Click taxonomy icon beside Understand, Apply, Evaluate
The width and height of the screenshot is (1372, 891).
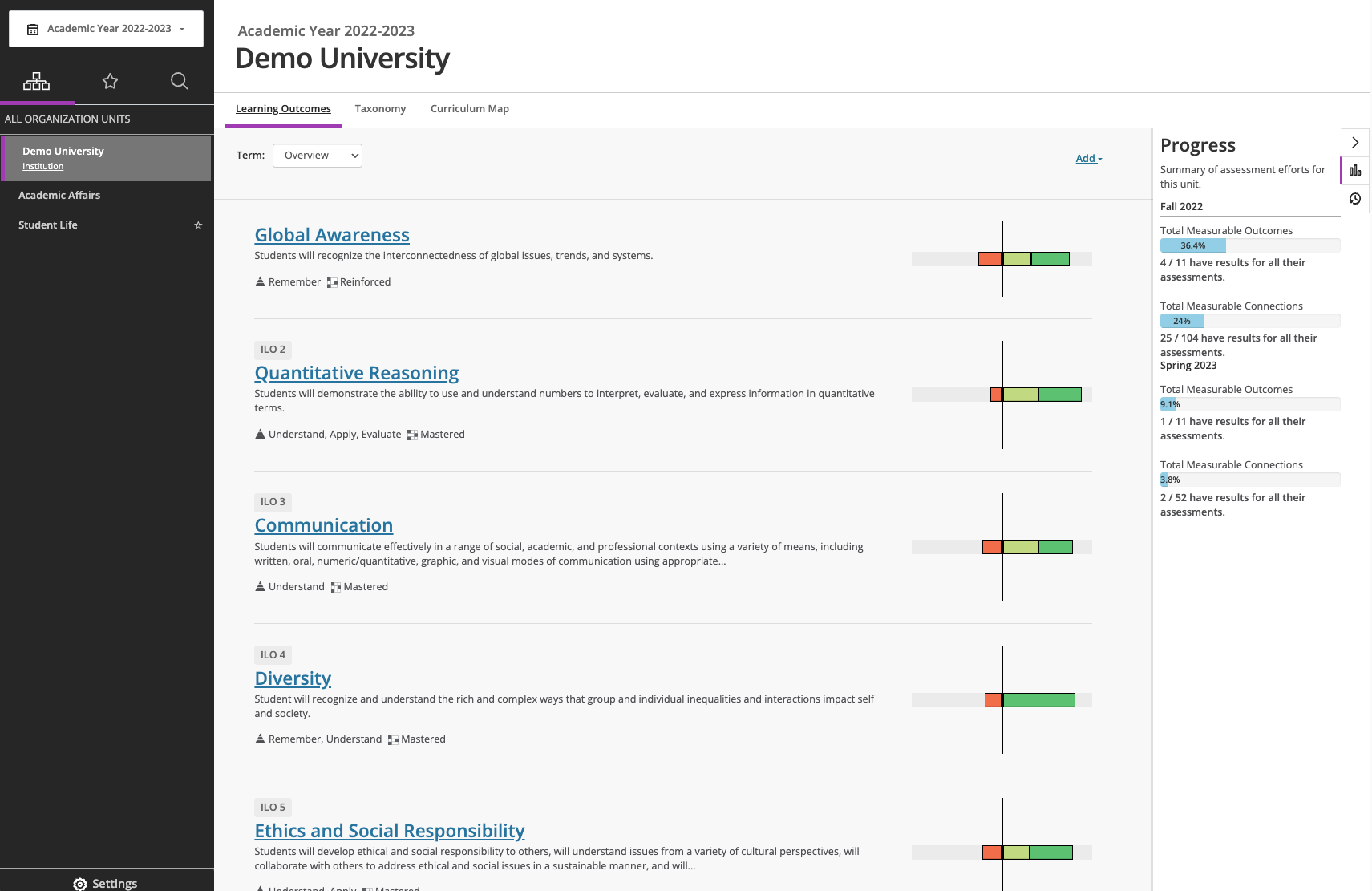pos(260,434)
